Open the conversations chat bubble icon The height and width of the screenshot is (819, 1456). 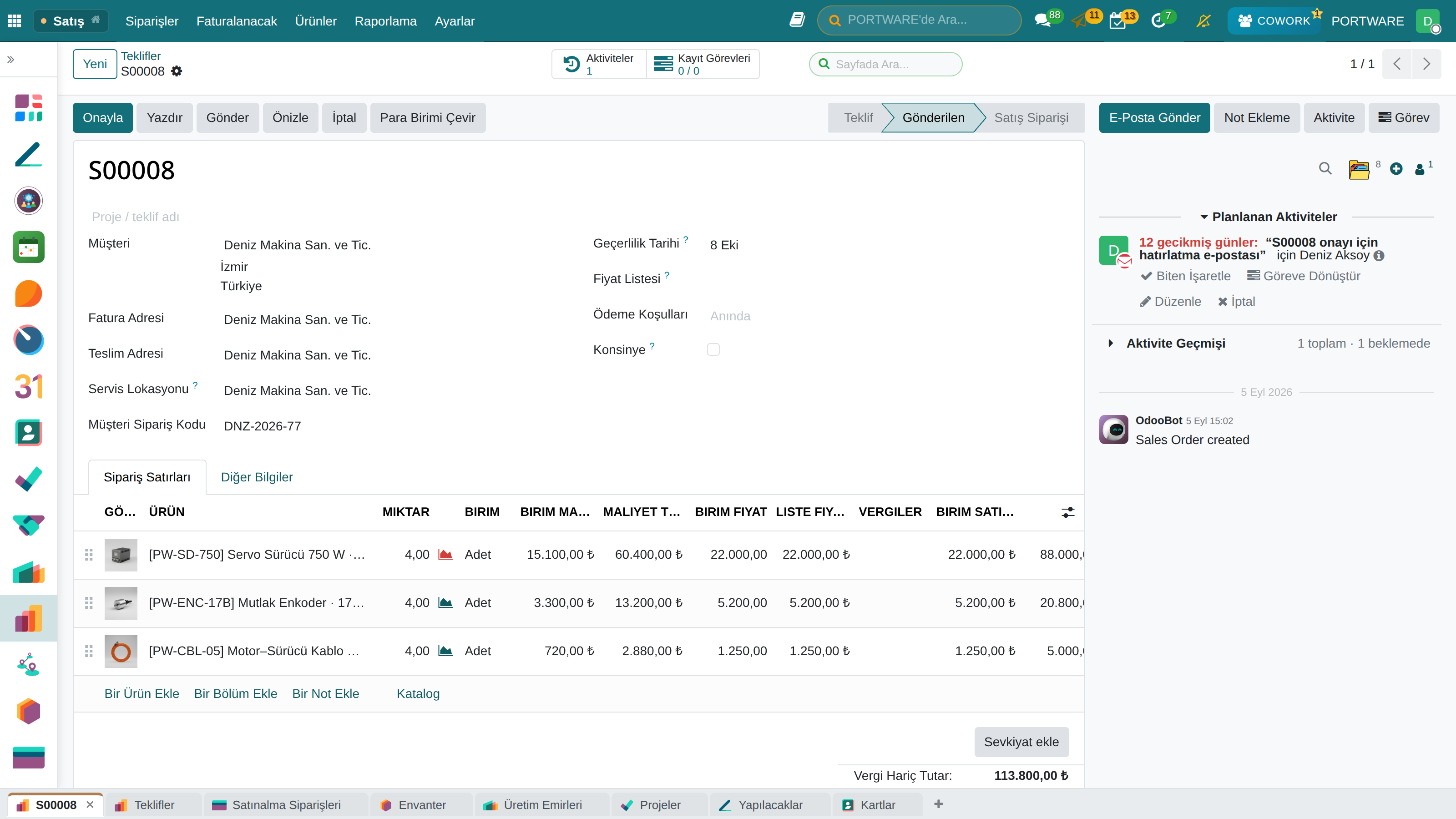point(1041,21)
